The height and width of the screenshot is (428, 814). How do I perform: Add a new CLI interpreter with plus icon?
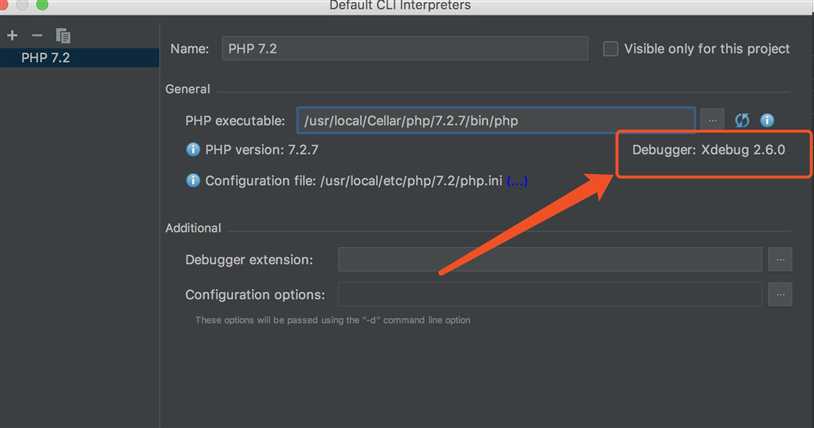point(12,35)
